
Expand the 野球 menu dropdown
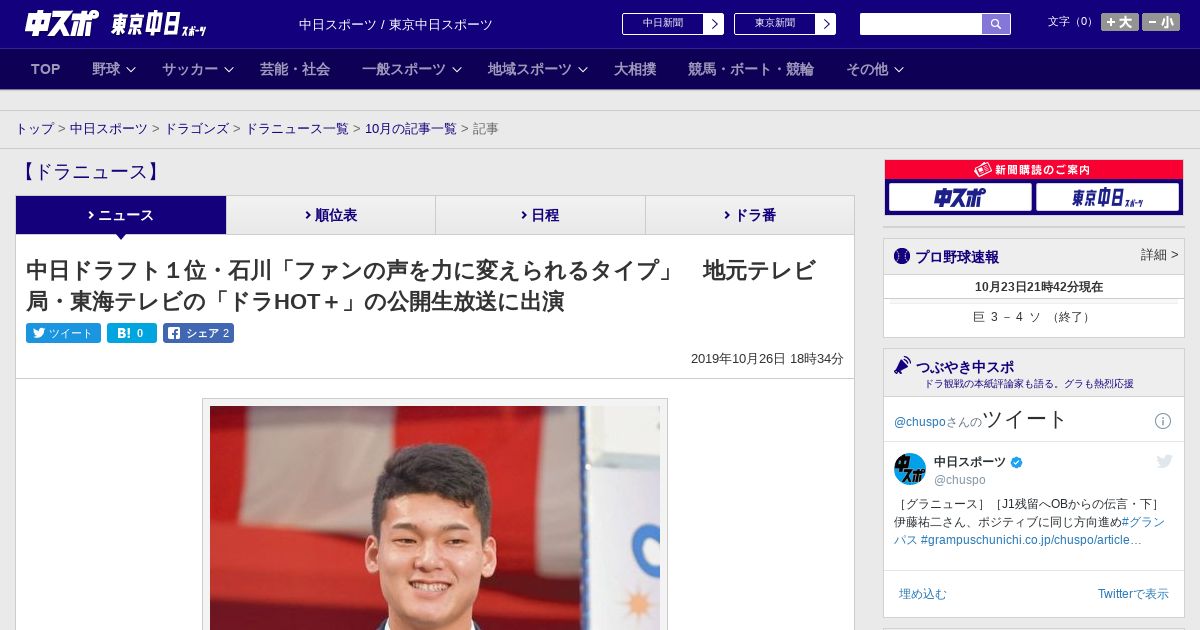click(114, 69)
